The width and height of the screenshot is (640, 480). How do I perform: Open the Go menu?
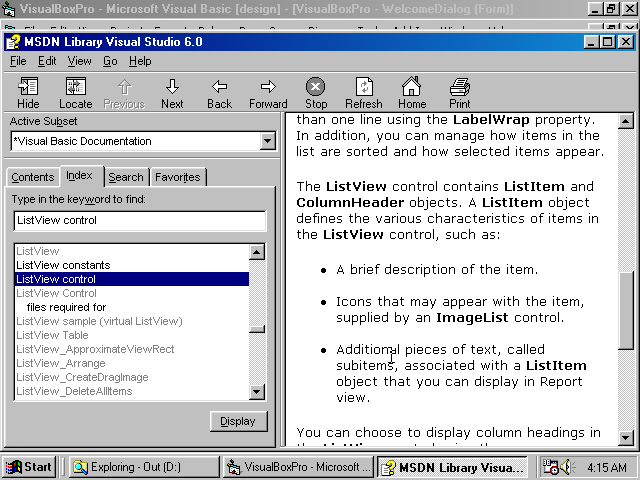(x=110, y=61)
